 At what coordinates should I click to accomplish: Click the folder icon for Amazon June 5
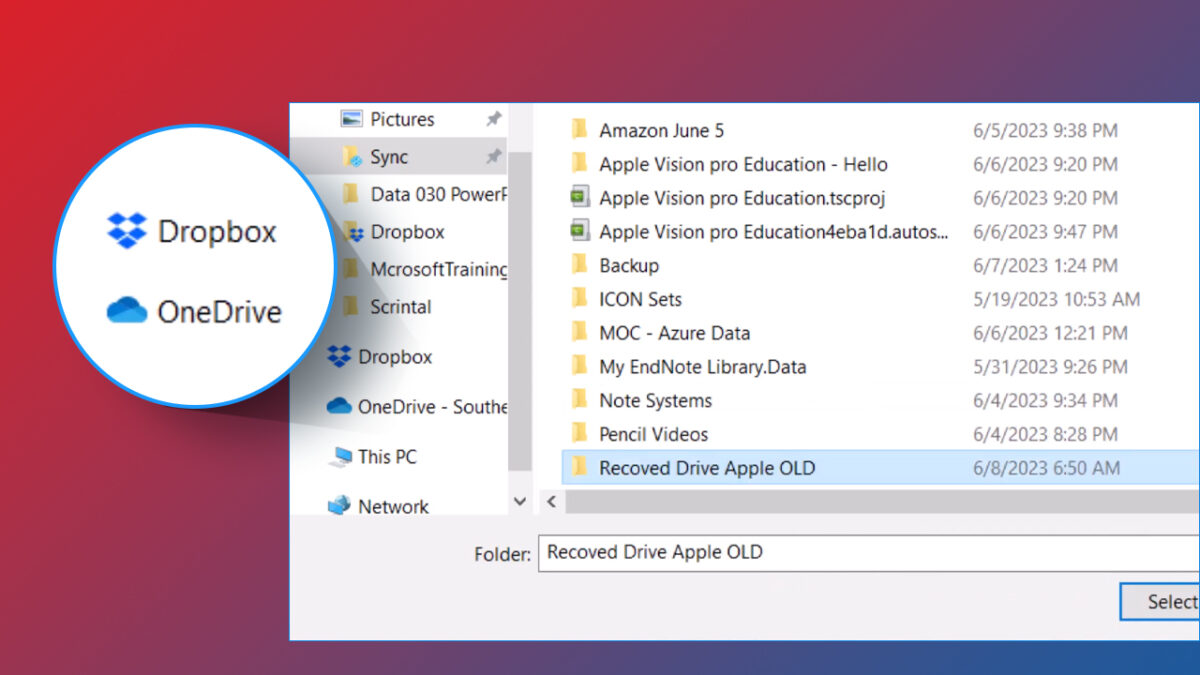[x=578, y=130]
